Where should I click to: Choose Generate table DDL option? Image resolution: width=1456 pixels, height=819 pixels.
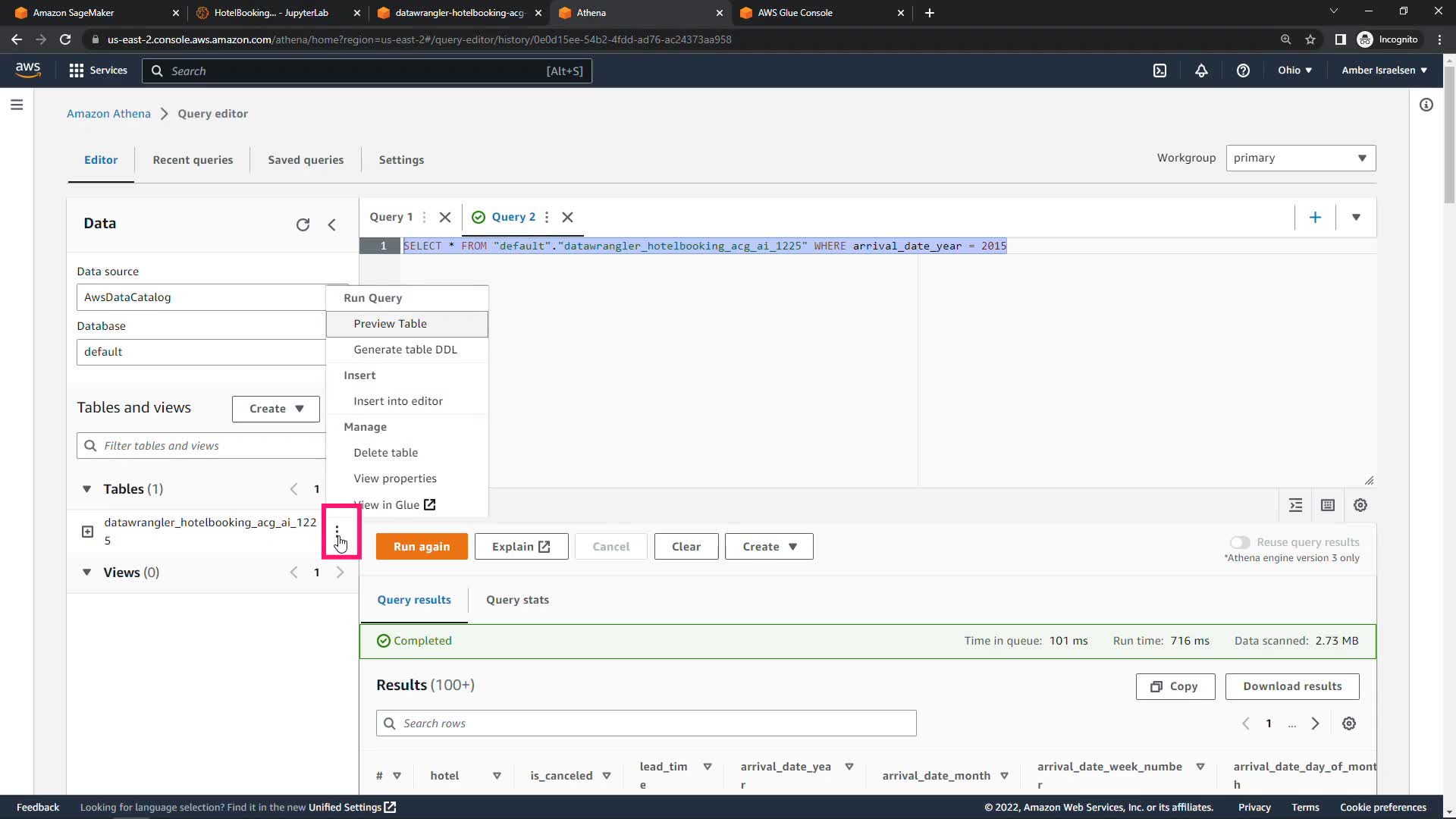tap(405, 350)
